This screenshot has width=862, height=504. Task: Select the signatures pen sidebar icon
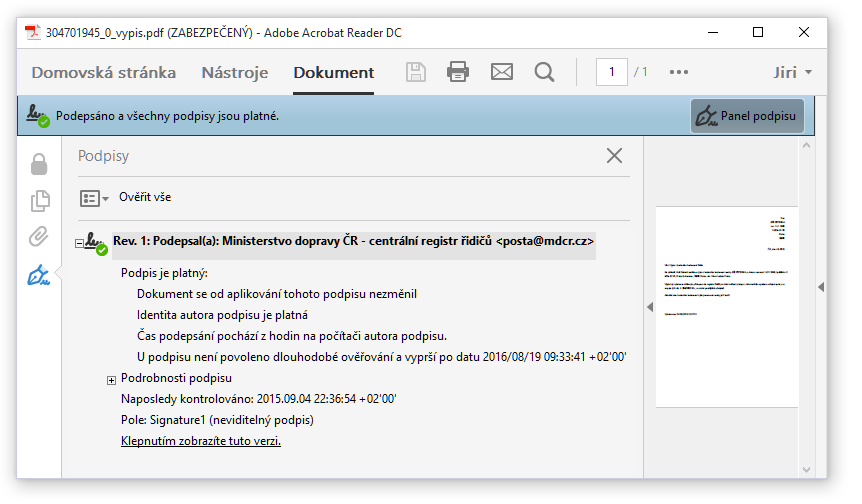[39, 276]
